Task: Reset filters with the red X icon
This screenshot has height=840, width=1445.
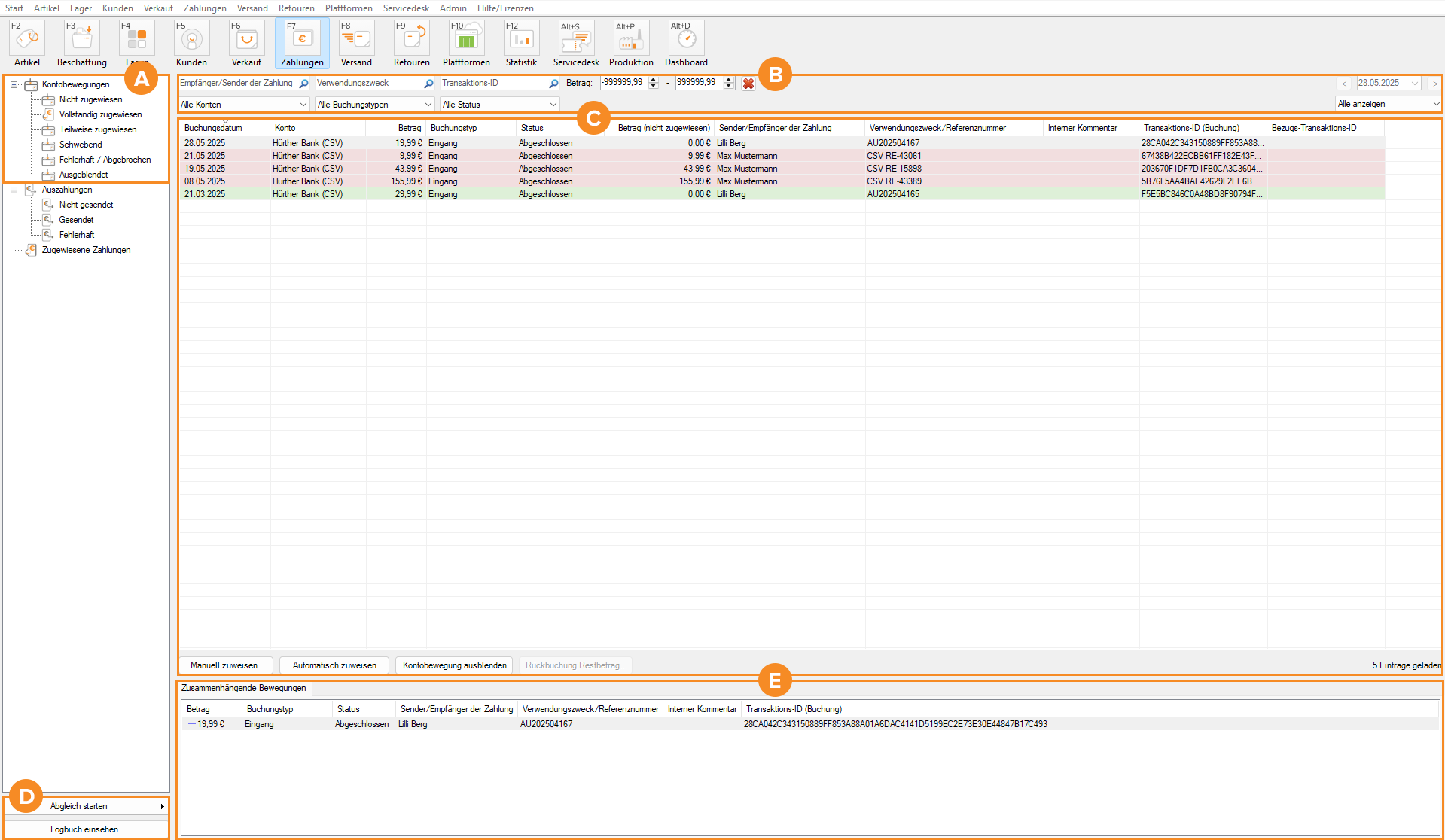Action: [748, 84]
